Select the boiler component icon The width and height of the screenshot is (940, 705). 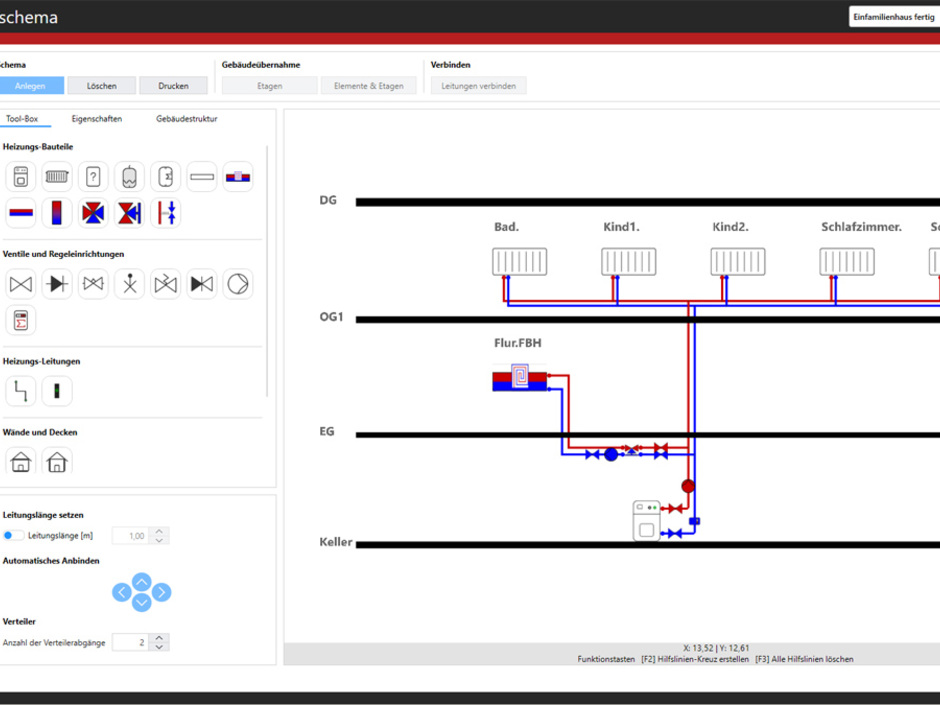tap(21, 176)
